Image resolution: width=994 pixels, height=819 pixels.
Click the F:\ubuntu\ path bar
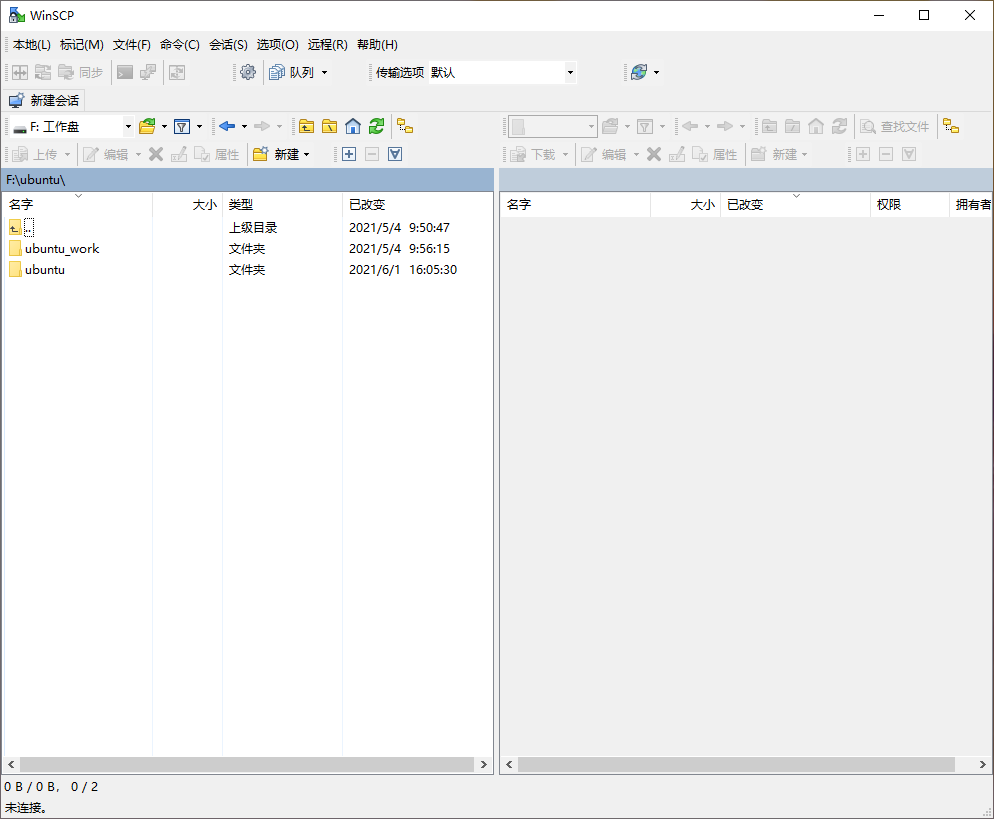click(x=248, y=180)
